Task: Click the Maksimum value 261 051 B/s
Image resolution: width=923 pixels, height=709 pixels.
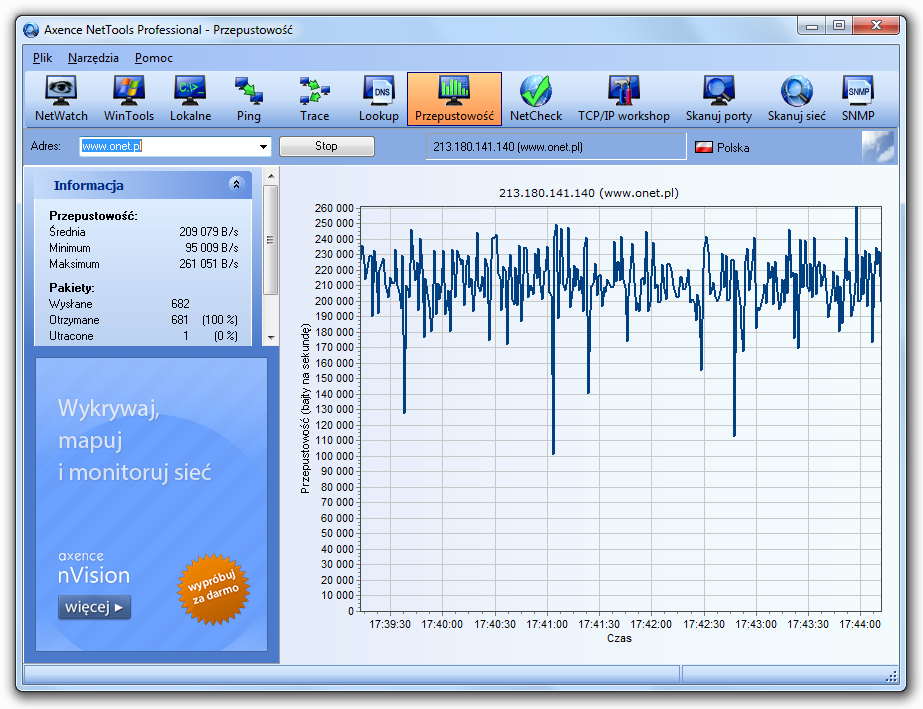Action: pos(208,264)
